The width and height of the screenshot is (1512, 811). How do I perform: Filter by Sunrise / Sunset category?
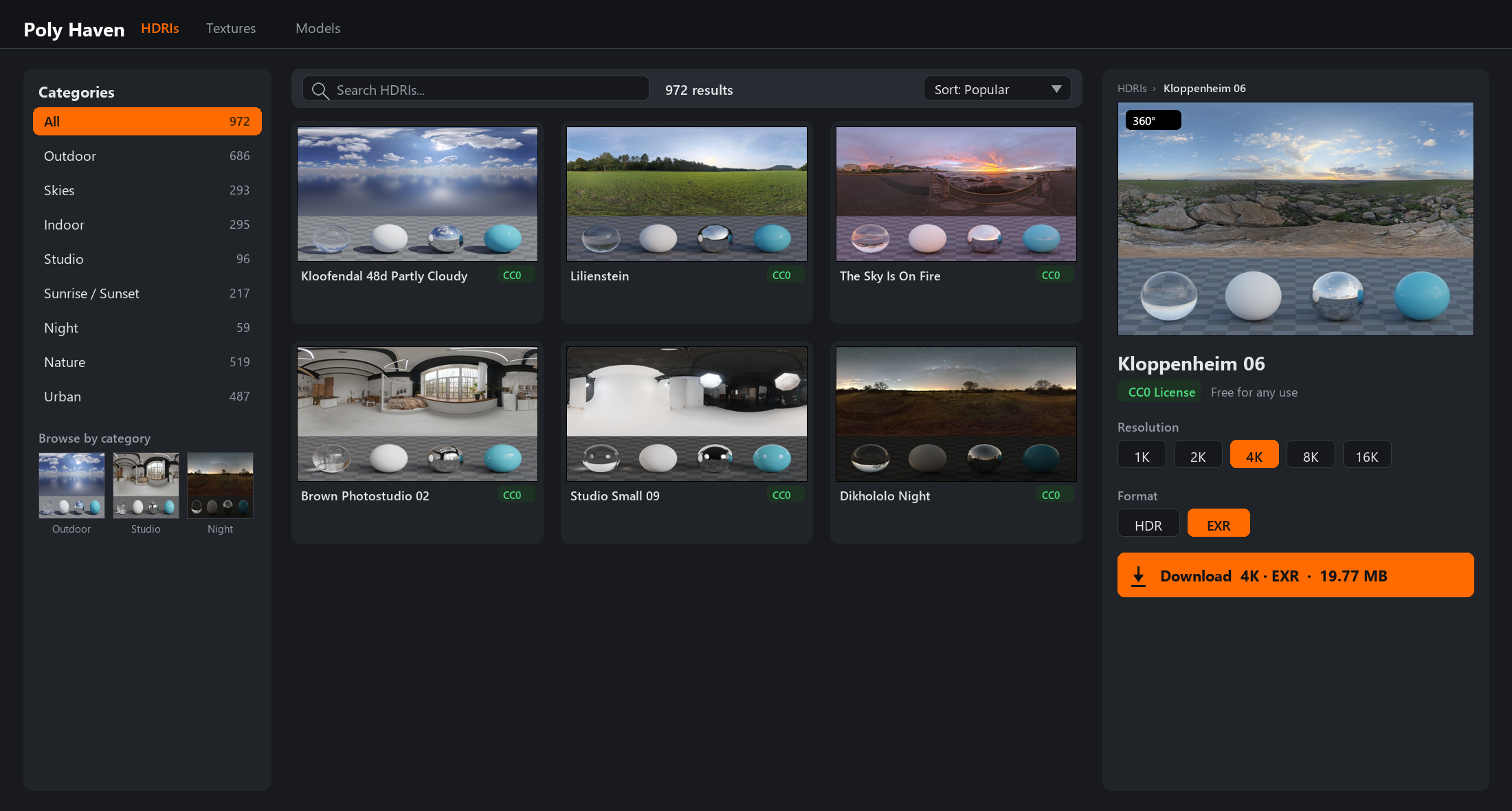pyautogui.click(x=147, y=293)
